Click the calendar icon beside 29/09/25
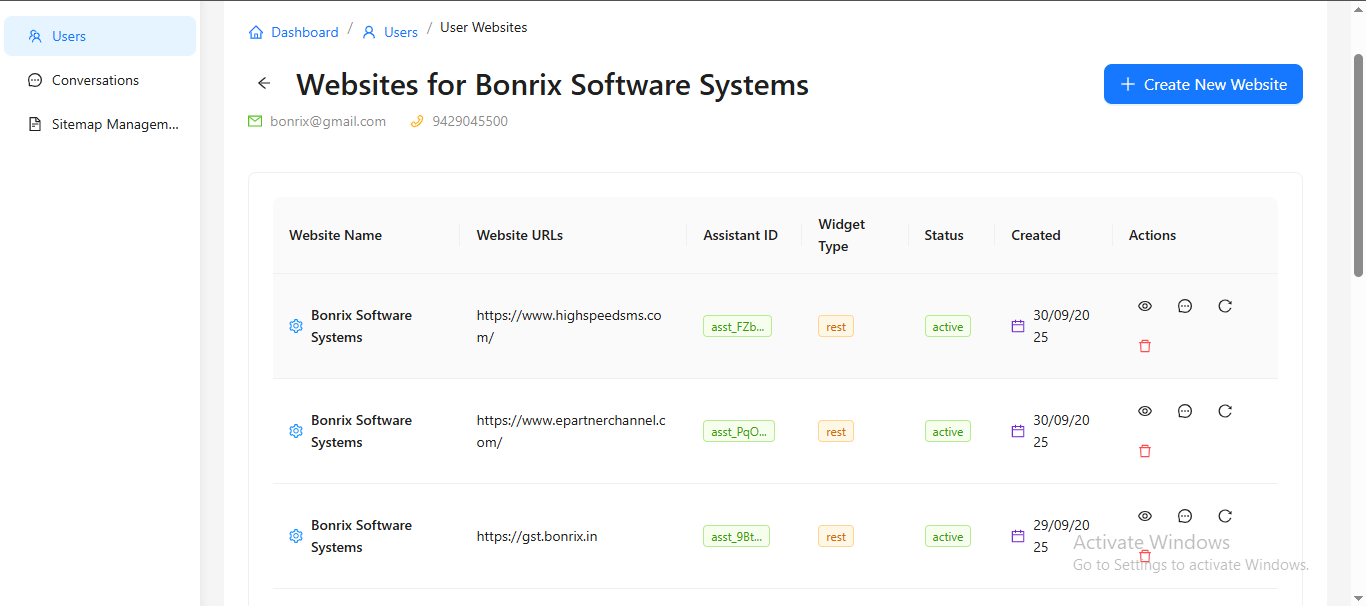This screenshot has width=1366, height=606. click(x=1017, y=536)
